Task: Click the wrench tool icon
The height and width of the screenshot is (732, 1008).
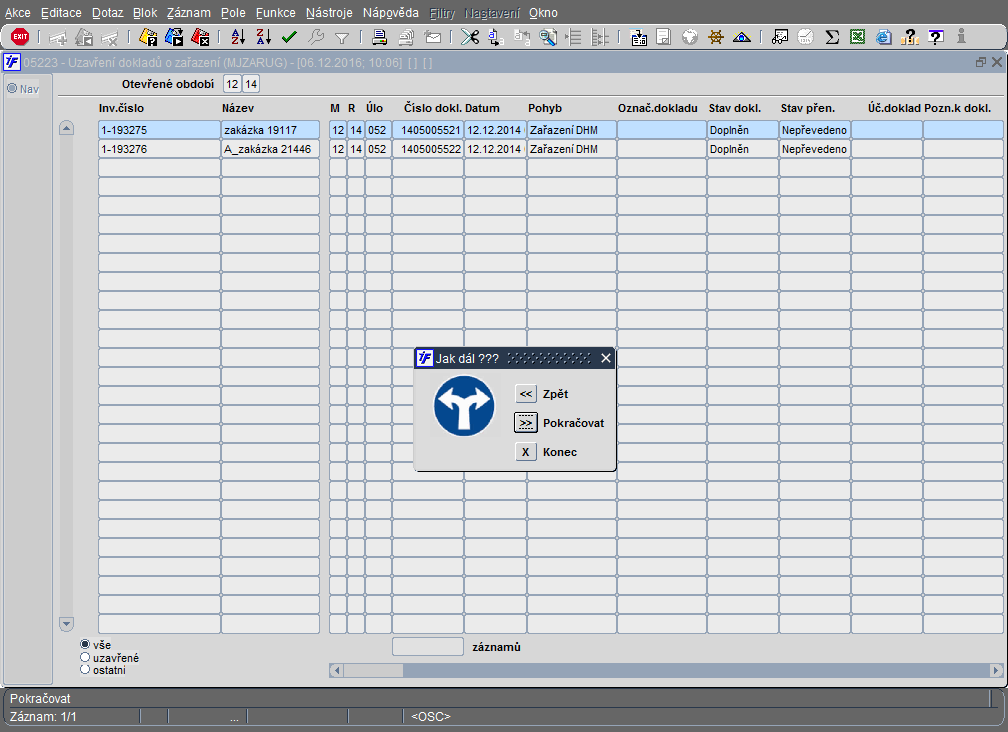Action: [x=316, y=37]
